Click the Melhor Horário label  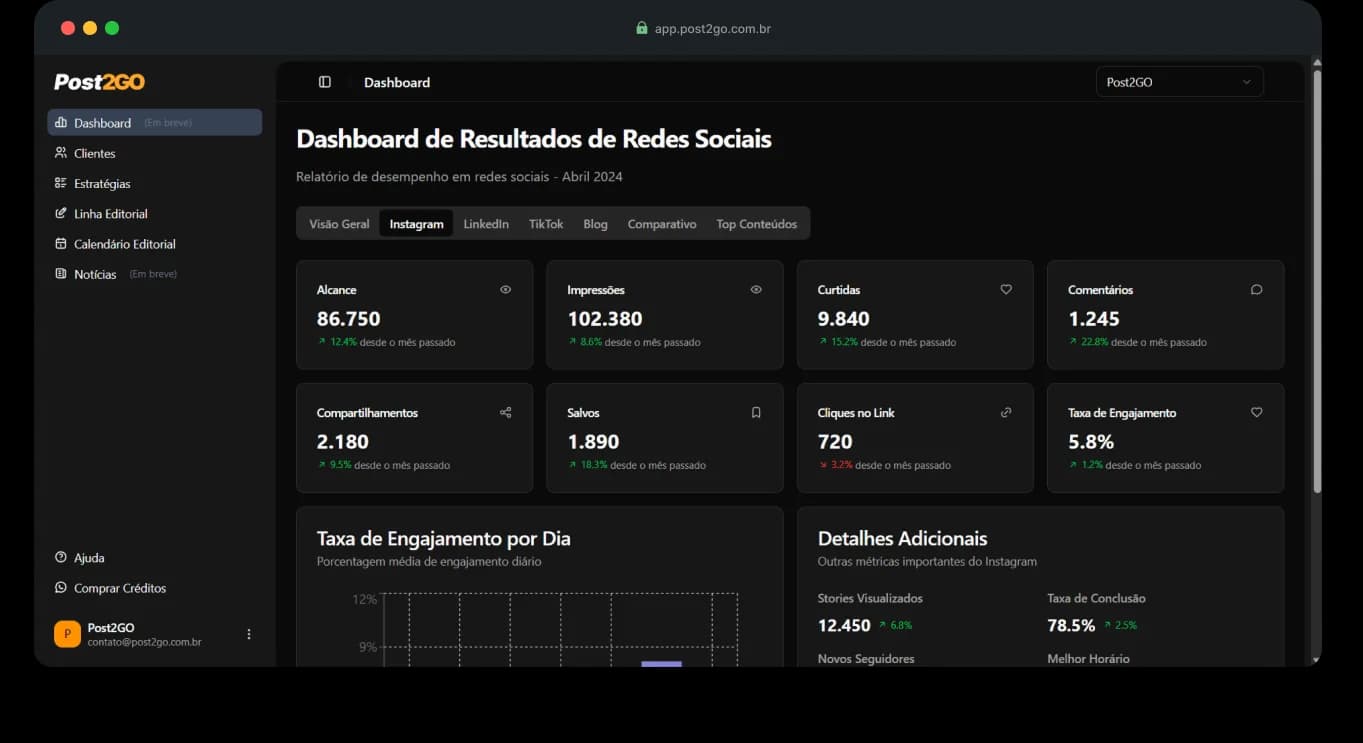click(x=1088, y=659)
